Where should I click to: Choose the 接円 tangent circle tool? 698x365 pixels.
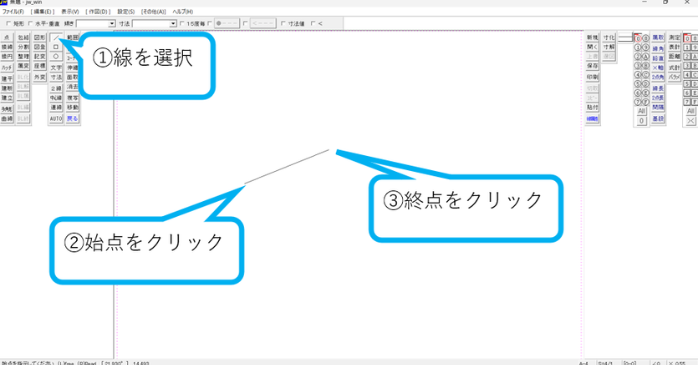7,57
